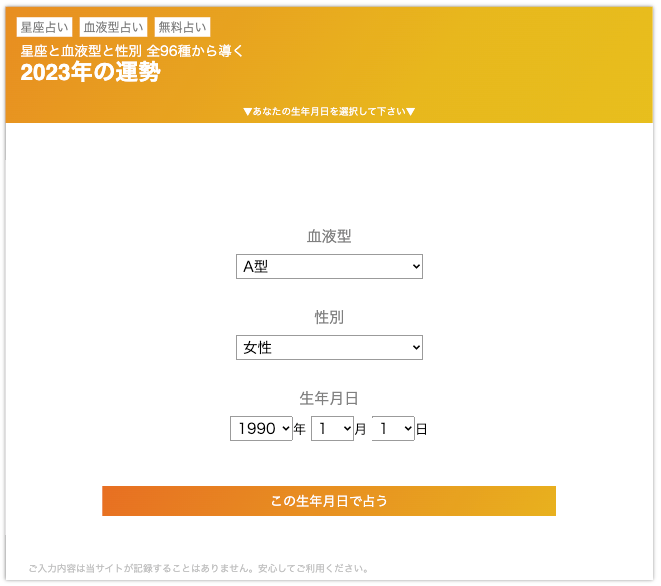This screenshot has width=661, height=586.
Task: Open the blood type dropdown showing A型
Action: [x=329, y=267]
